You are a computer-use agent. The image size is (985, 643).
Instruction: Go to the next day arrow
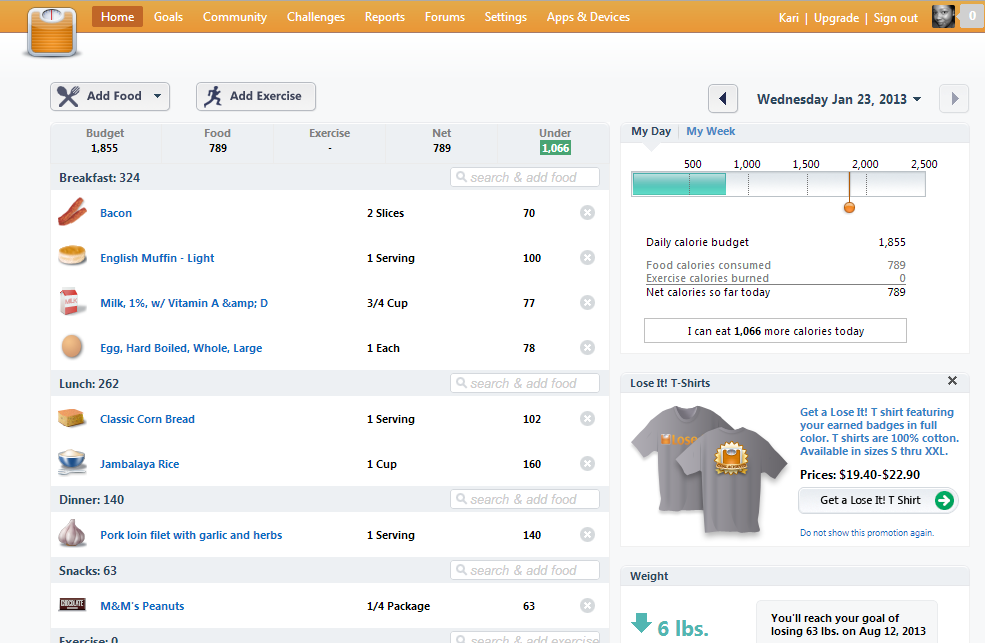954,99
